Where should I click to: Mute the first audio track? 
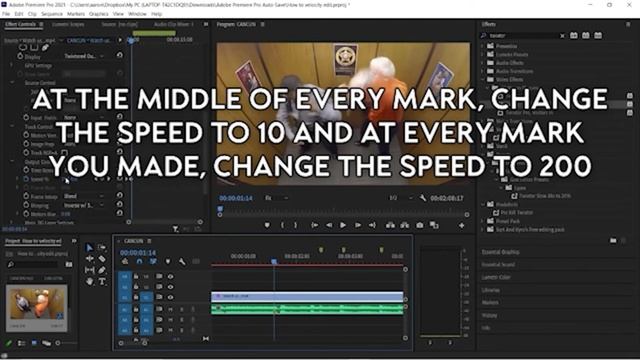click(x=170, y=309)
